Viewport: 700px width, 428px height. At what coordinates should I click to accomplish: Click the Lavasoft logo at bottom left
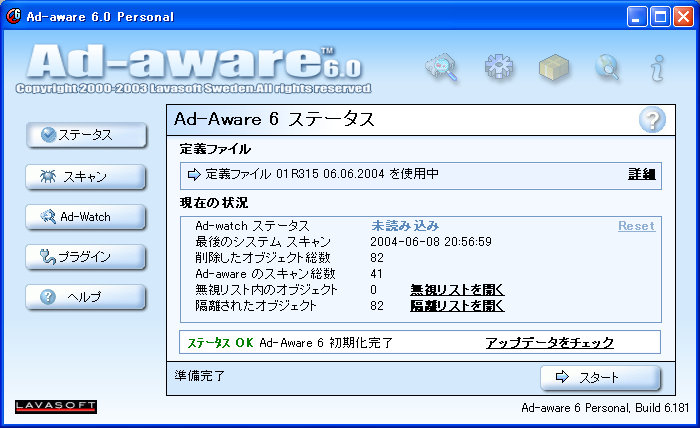pos(56,406)
